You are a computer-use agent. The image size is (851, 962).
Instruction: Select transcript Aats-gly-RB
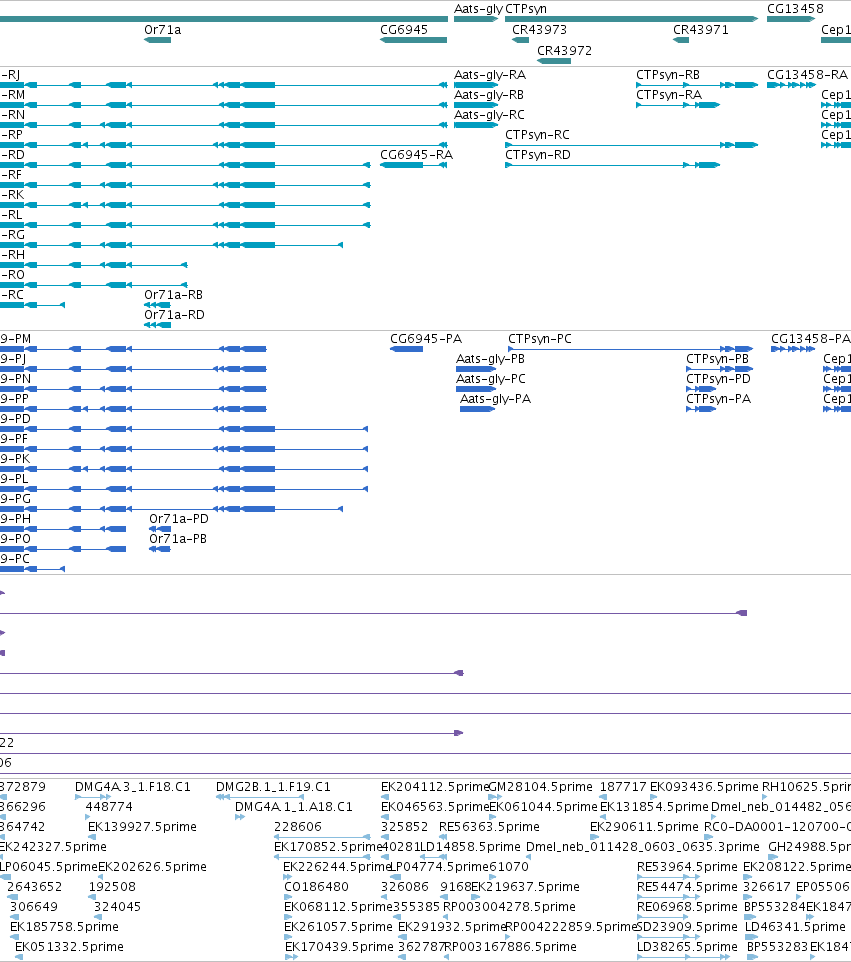point(489,95)
